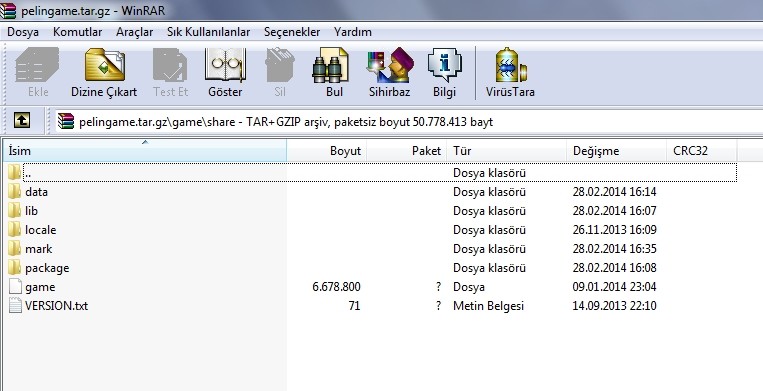The image size is (763, 391).
Task: Click size value 71 for VERSION.txt
Action: click(x=354, y=306)
